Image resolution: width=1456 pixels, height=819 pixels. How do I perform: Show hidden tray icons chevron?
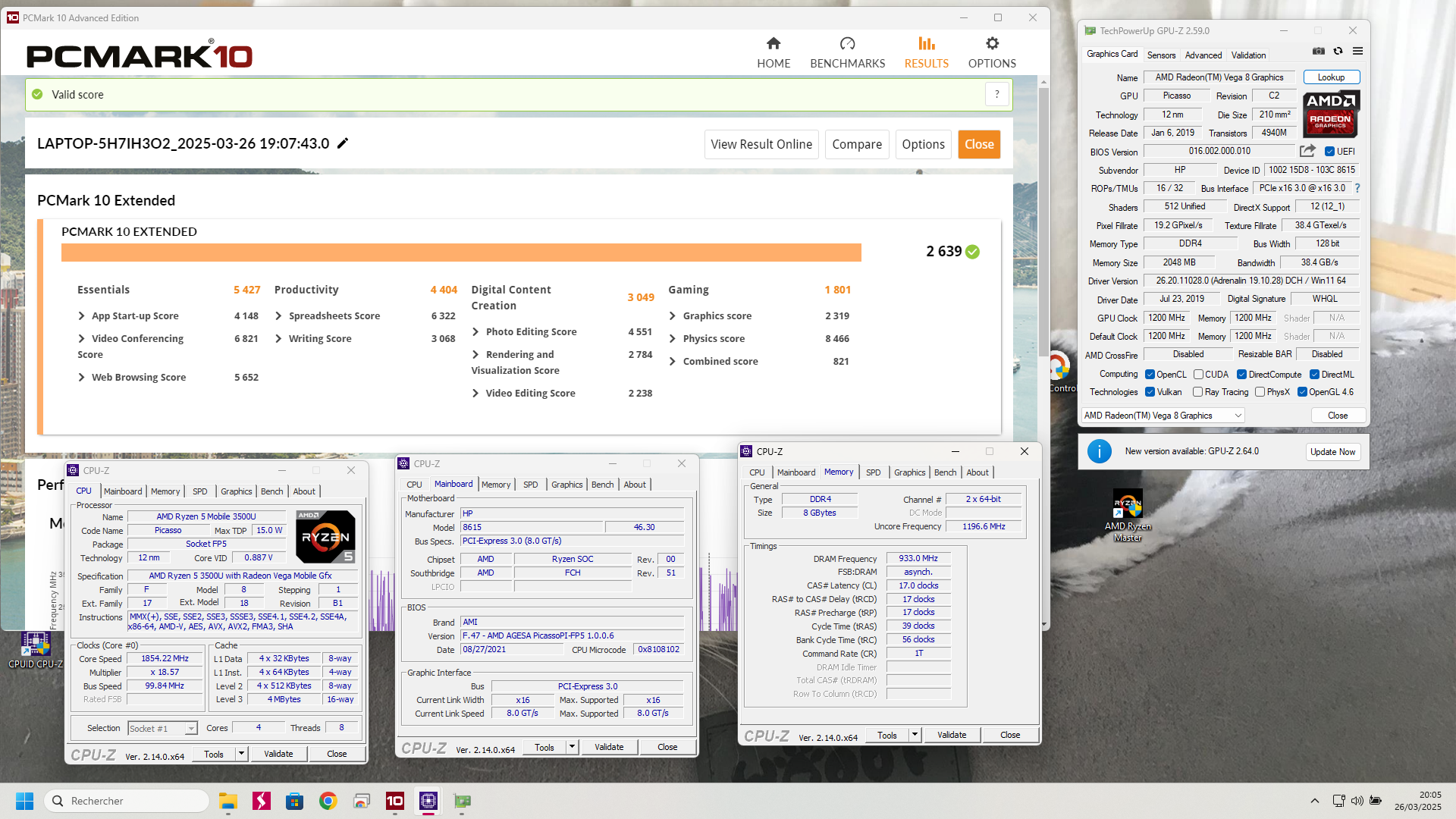(1315, 801)
